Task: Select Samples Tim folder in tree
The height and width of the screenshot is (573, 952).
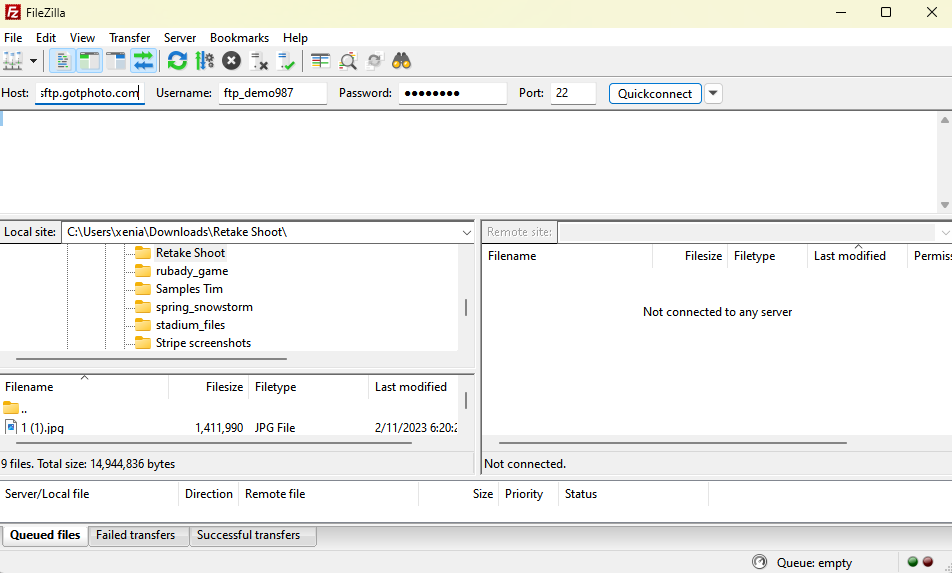Action: click(189, 289)
